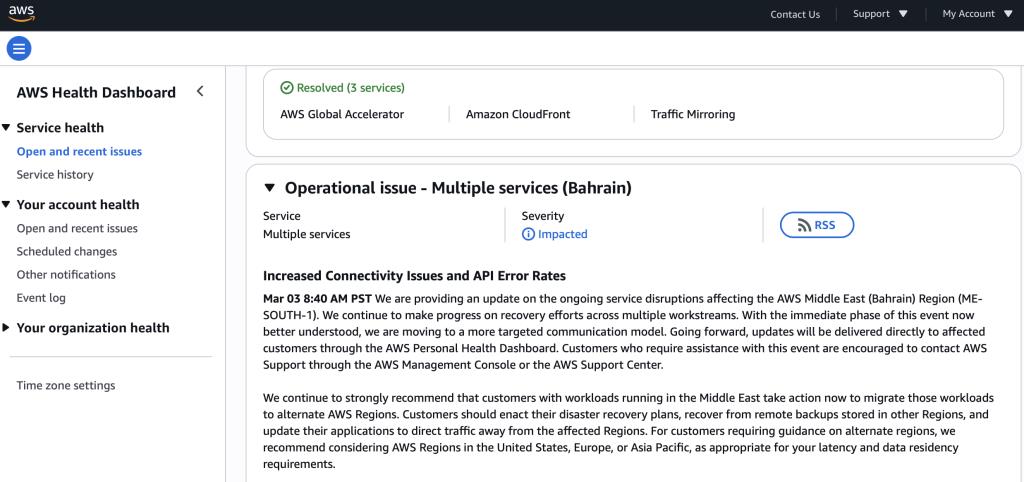Click the Impacted severity link
The image size is (1024, 482).
[x=562, y=234]
